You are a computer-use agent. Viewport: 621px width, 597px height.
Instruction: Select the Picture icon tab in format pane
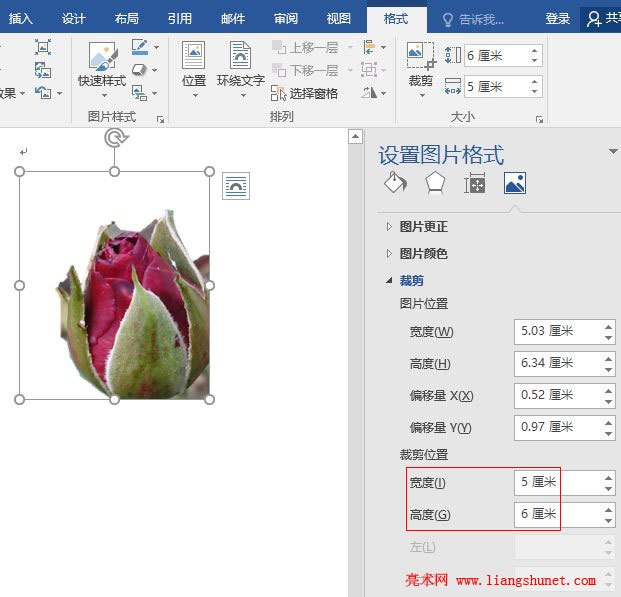515,183
